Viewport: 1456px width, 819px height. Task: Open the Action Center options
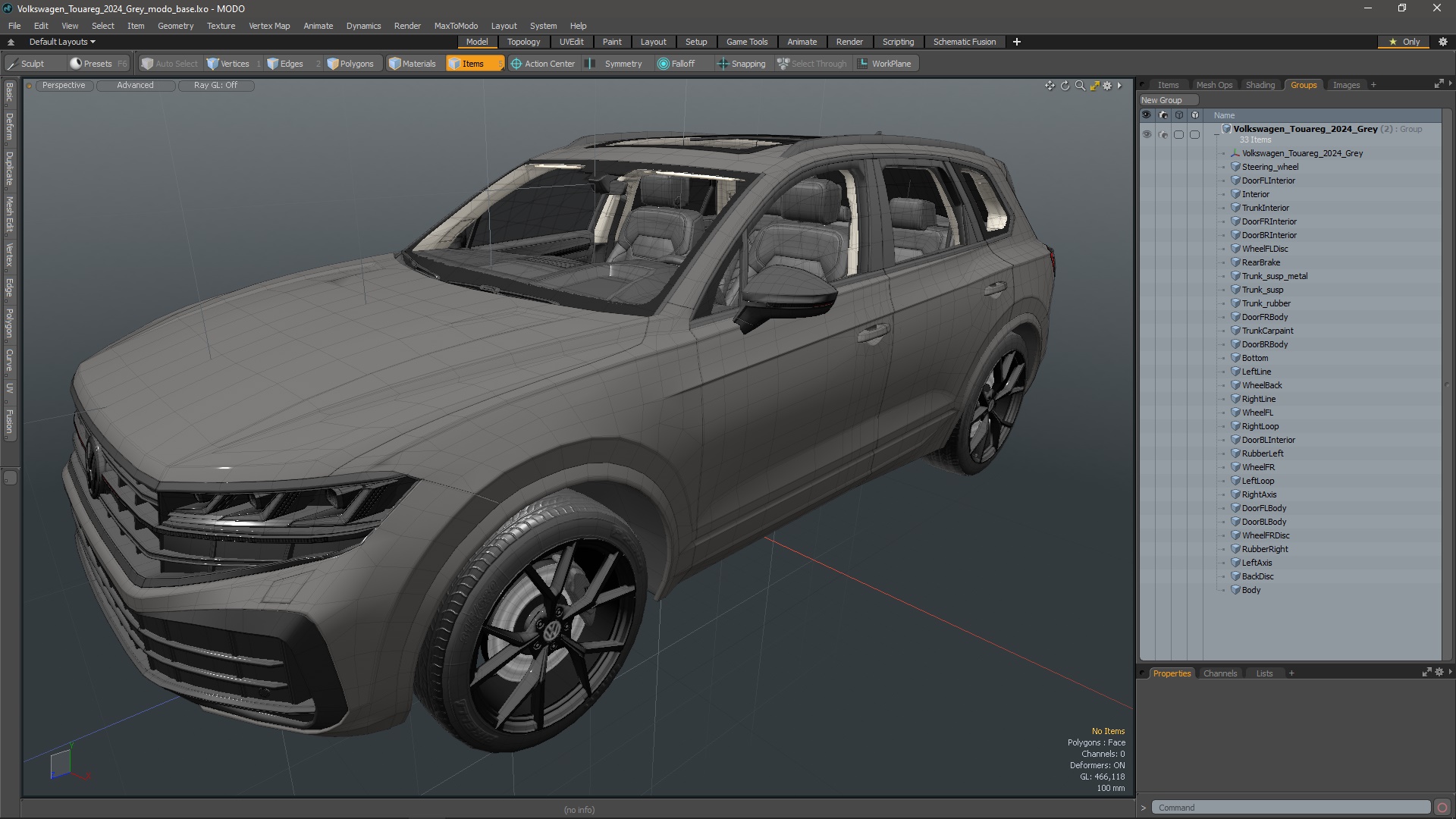543,64
